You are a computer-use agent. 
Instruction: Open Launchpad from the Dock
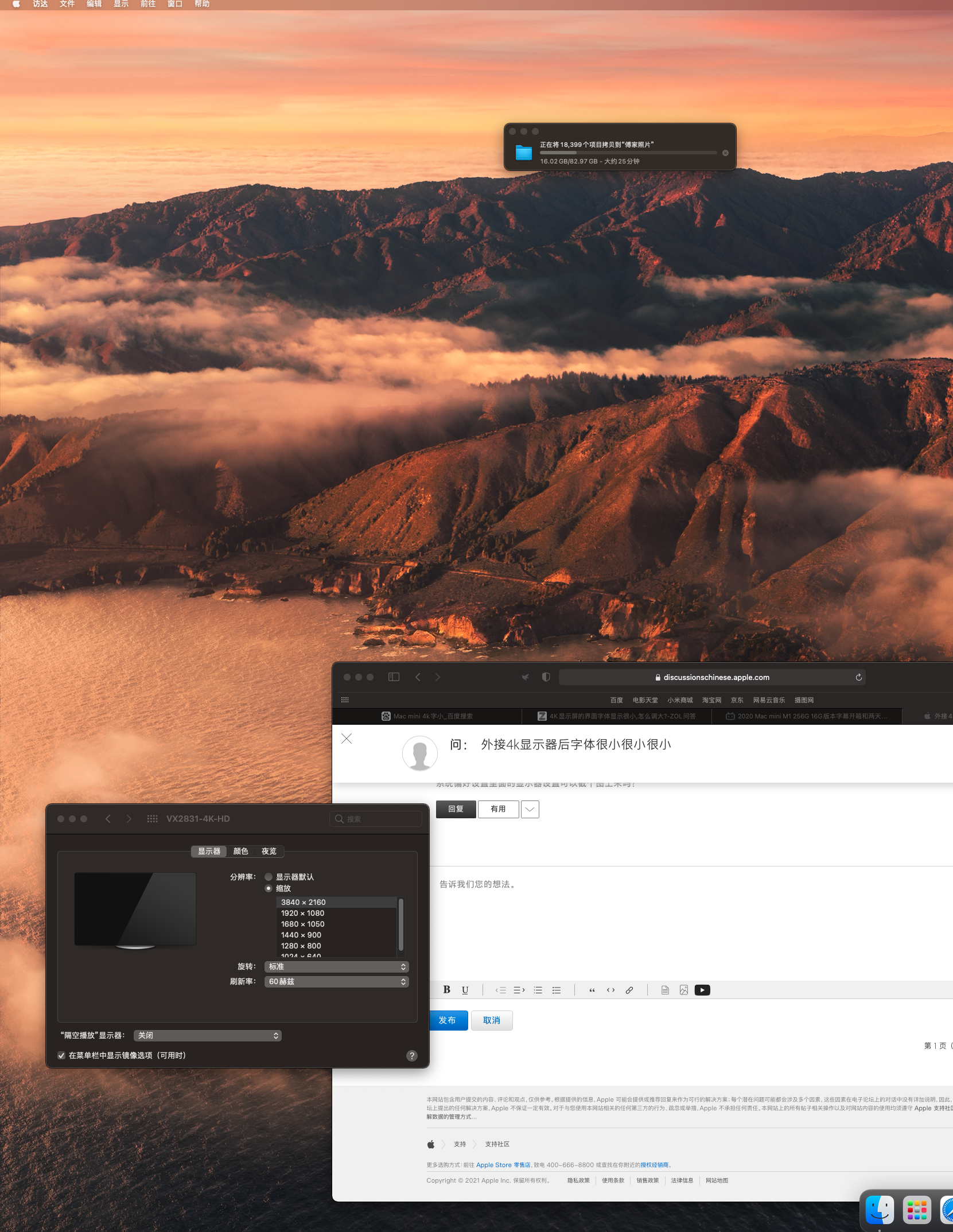point(917,1210)
